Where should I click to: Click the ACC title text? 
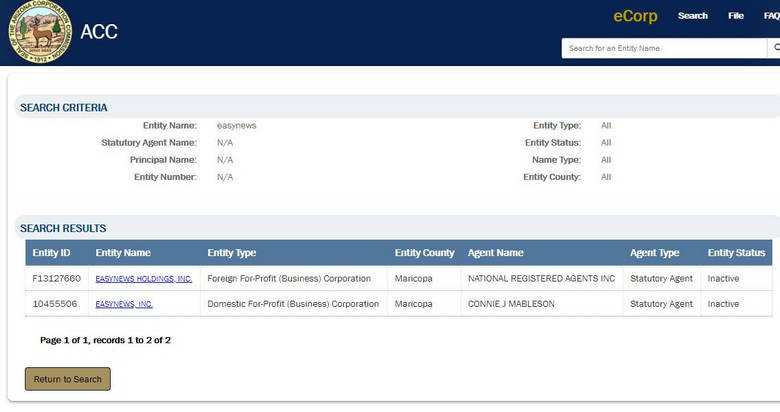[x=99, y=32]
